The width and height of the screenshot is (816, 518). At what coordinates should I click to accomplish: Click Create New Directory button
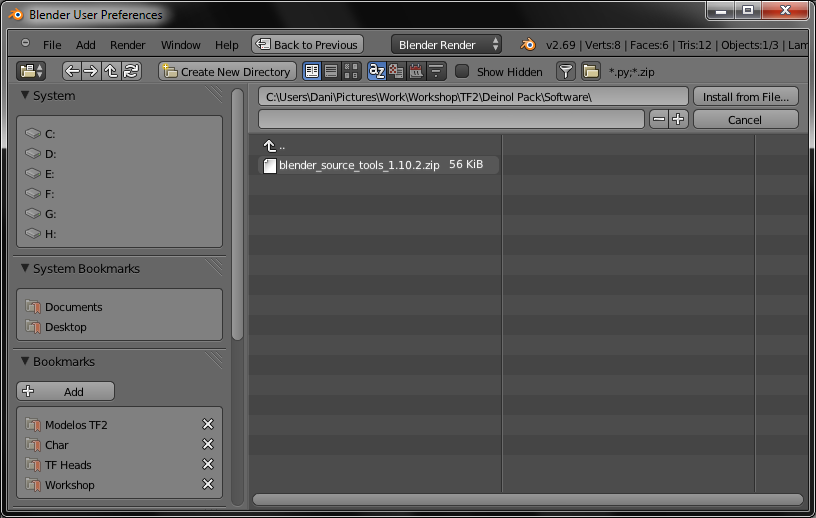point(227,71)
